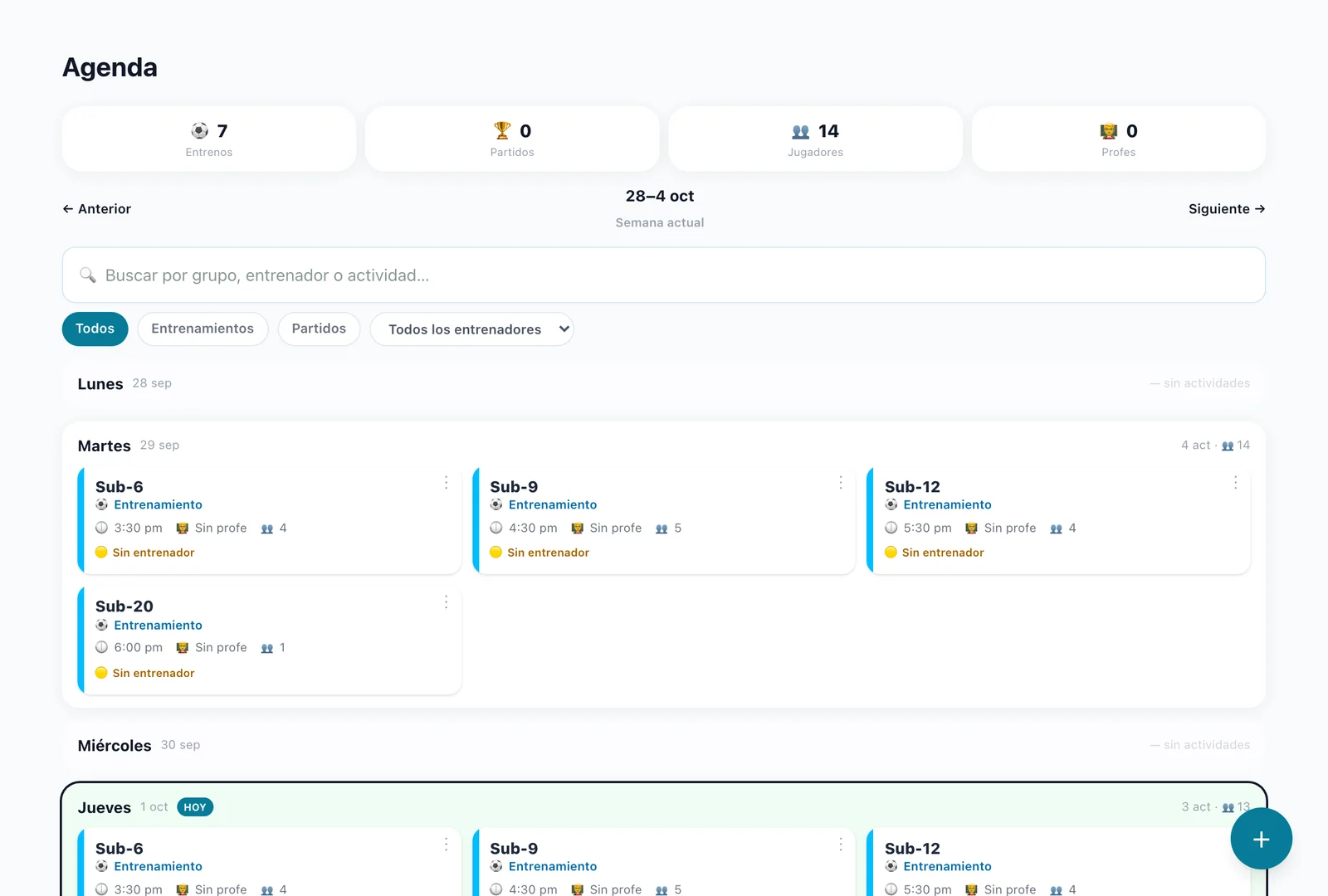Click the Sin profe label on Tuesday's Sub-12

[x=1010, y=528]
